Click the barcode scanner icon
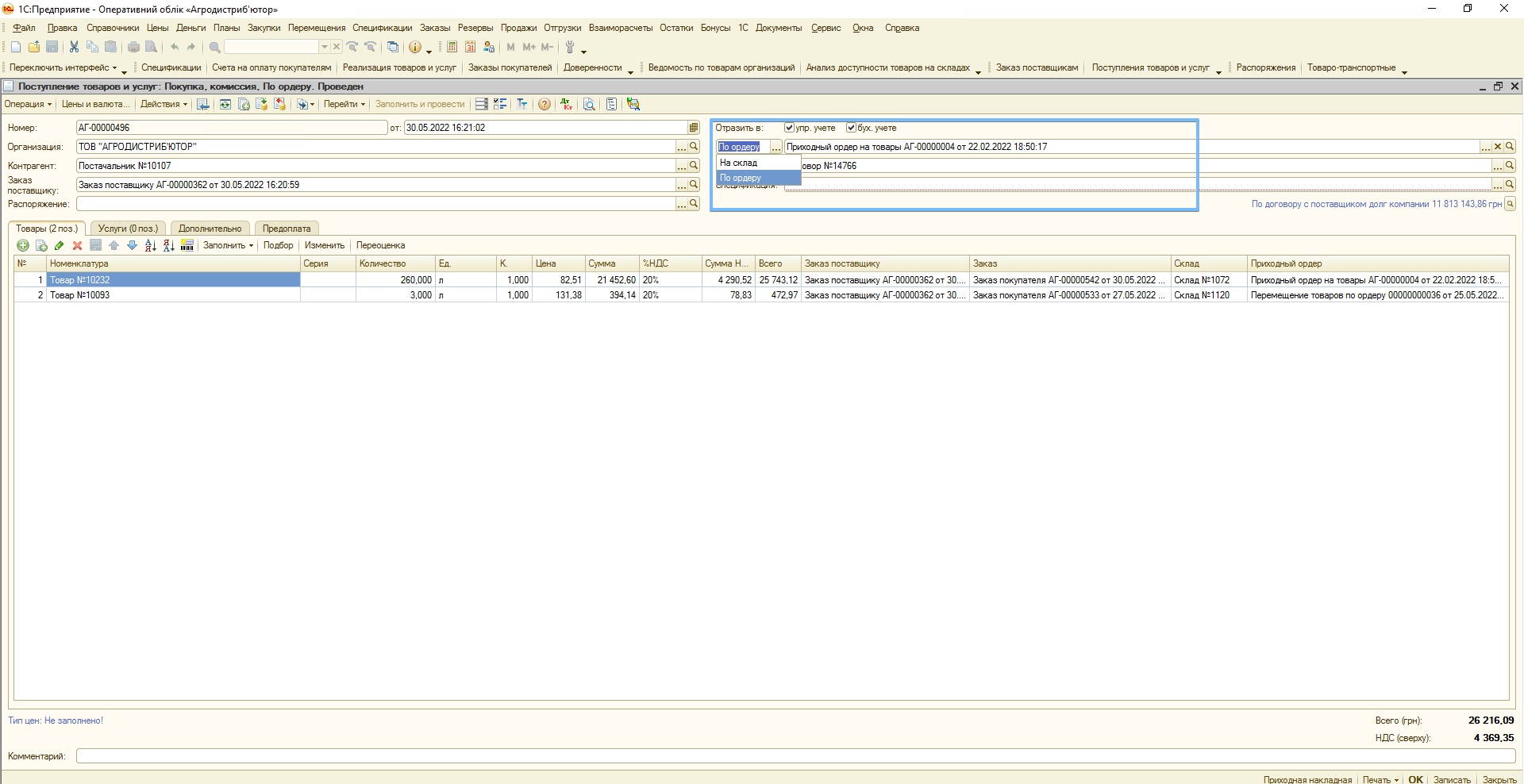The height and width of the screenshot is (784, 1524). pyautogui.click(x=187, y=246)
